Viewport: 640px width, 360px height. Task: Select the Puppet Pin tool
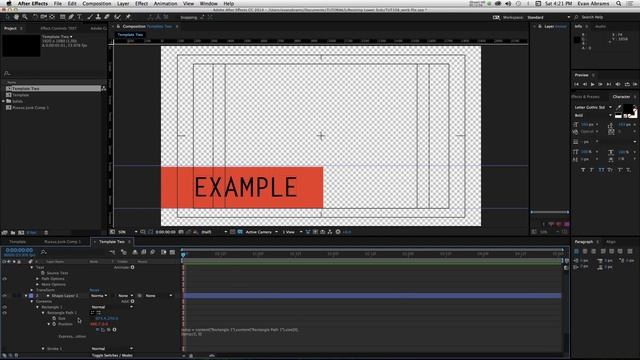tap(128, 17)
